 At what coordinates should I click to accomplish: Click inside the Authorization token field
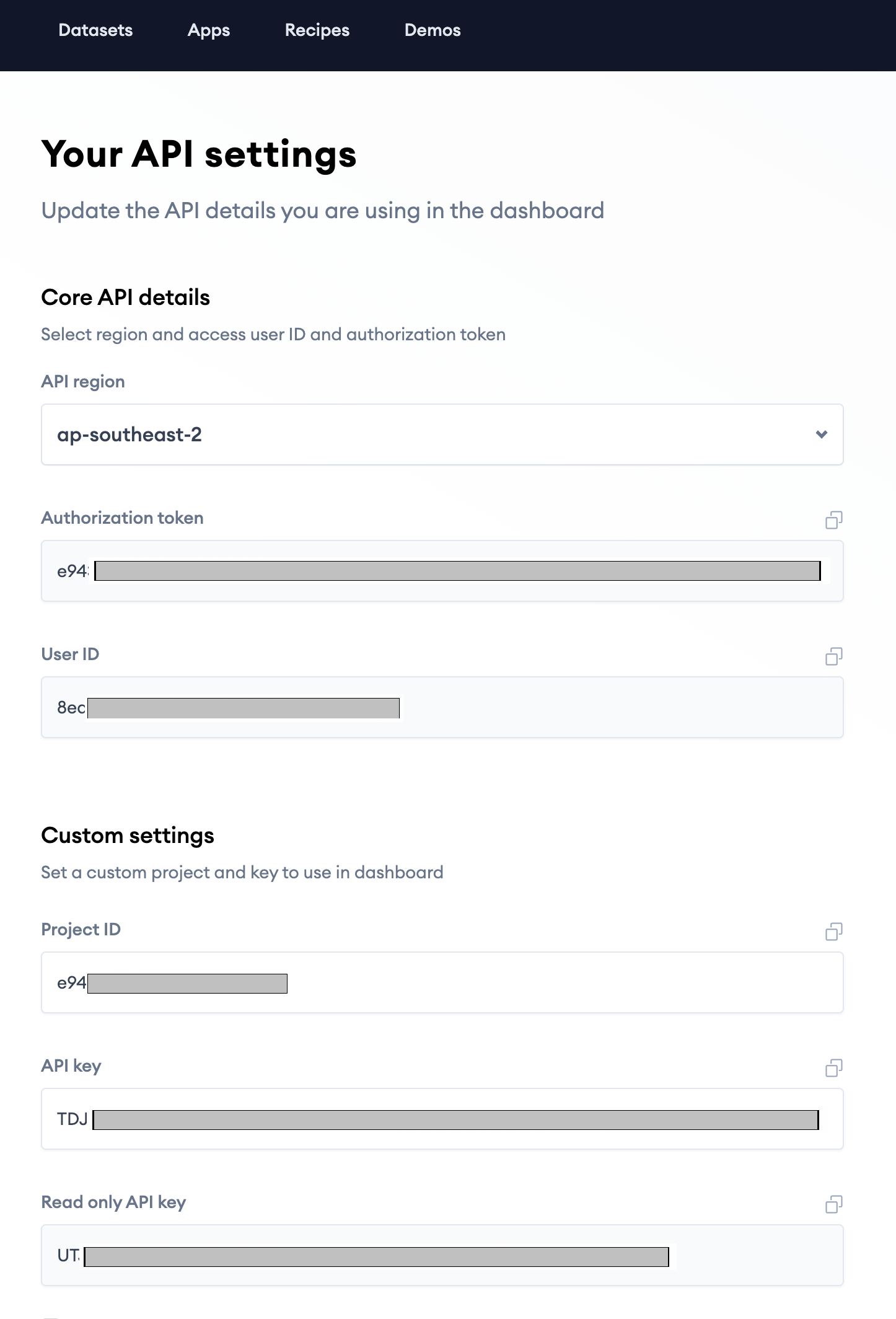[x=441, y=571]
